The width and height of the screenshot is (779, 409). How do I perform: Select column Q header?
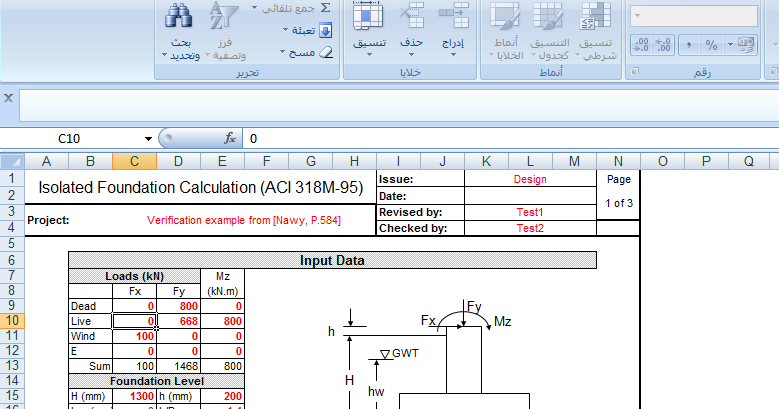coord(749,161)
